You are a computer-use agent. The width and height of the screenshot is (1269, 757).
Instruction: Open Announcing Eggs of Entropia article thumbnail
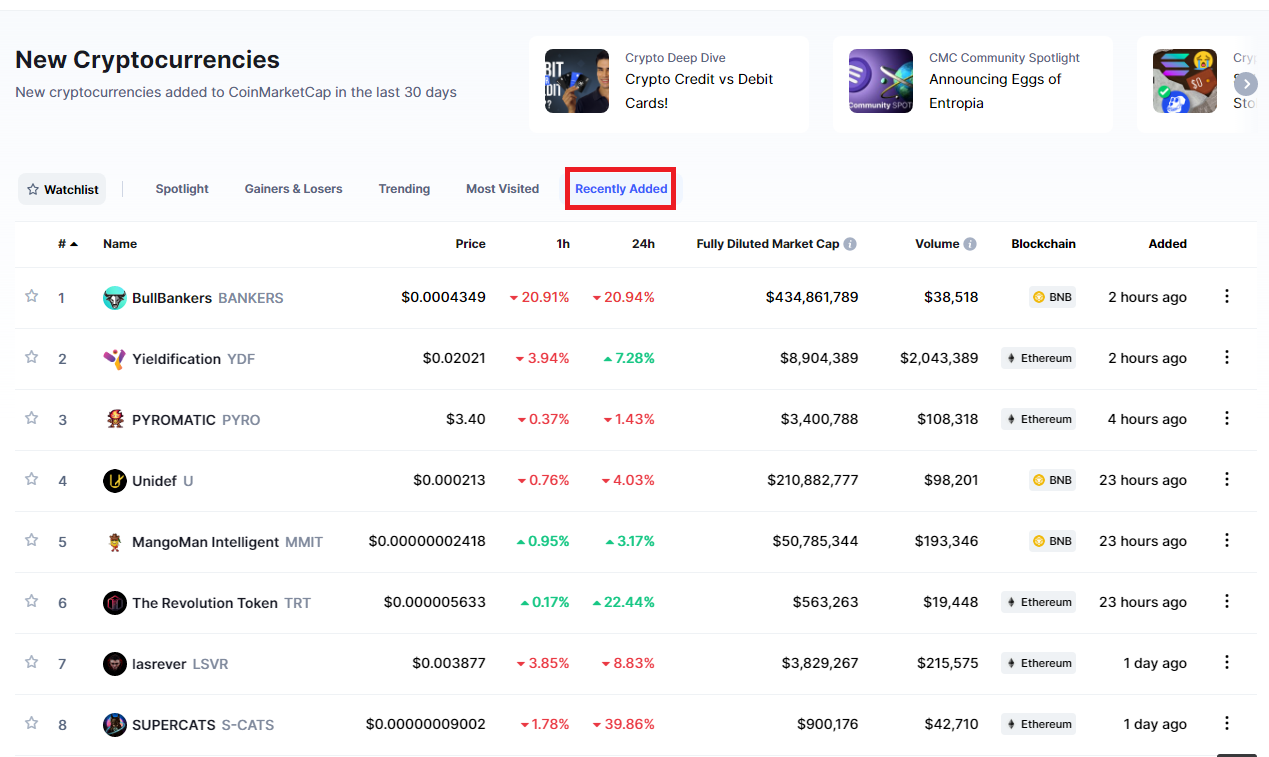coord(881,81)
